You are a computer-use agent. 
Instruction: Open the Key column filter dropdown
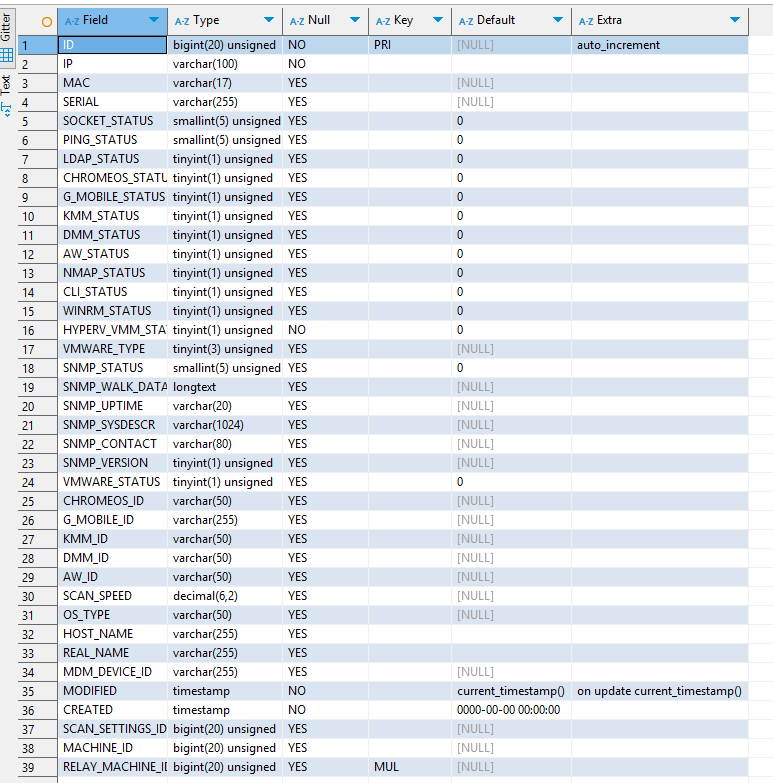438,21
